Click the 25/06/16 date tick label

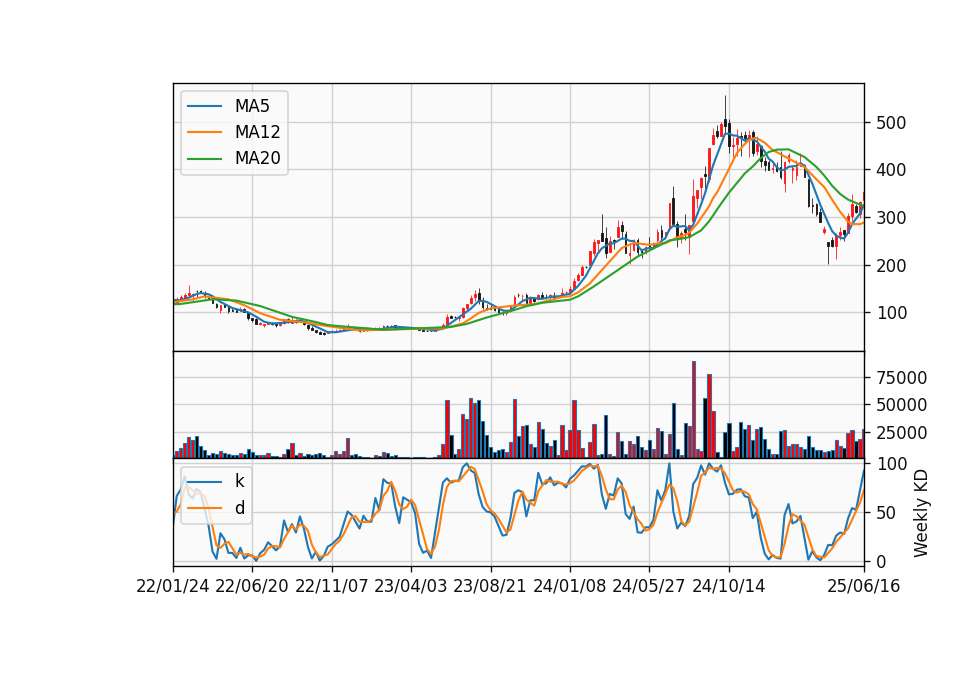pyautogui.click(x=864, y=587)
